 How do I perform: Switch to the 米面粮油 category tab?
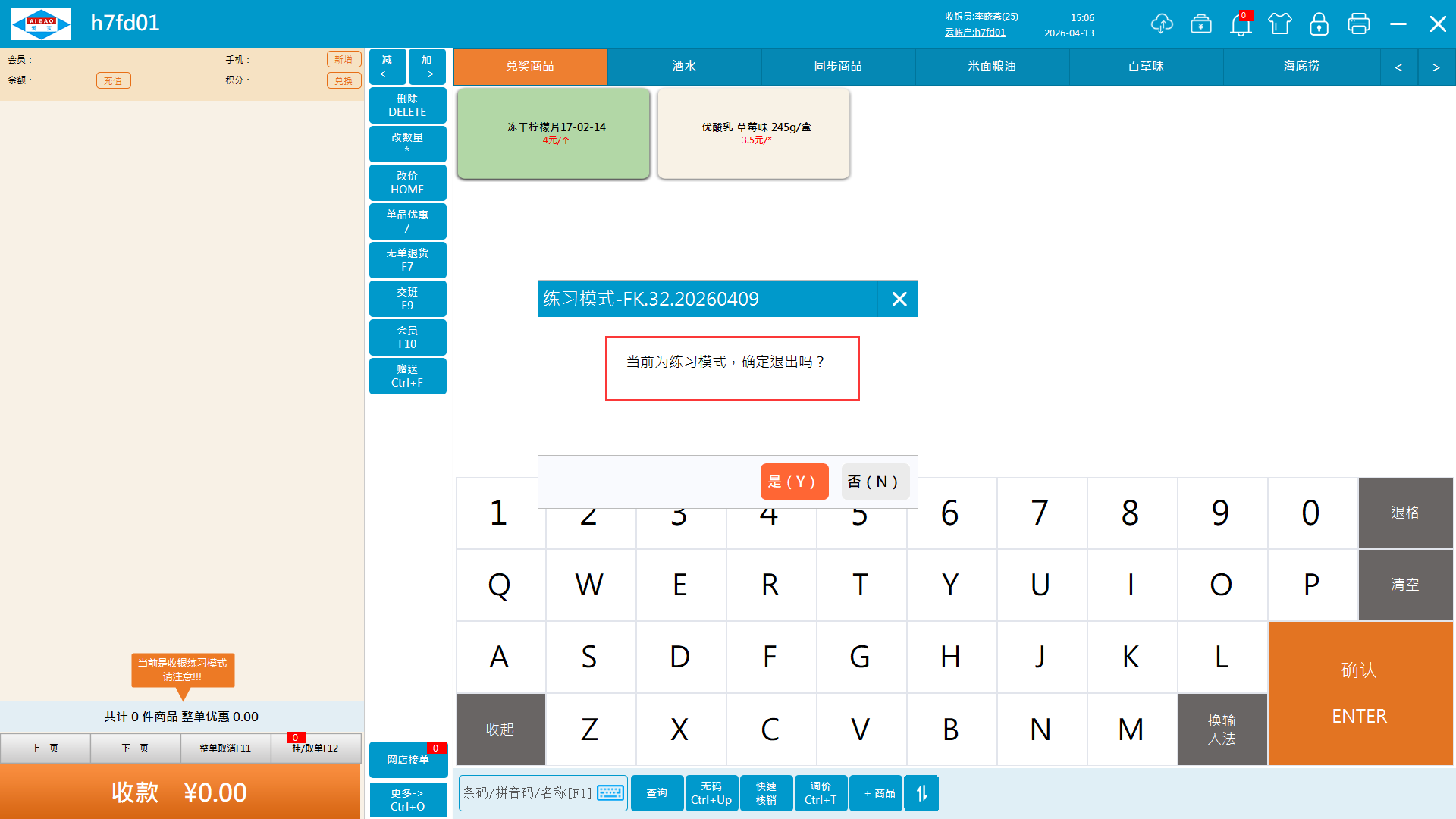point(992,67)
